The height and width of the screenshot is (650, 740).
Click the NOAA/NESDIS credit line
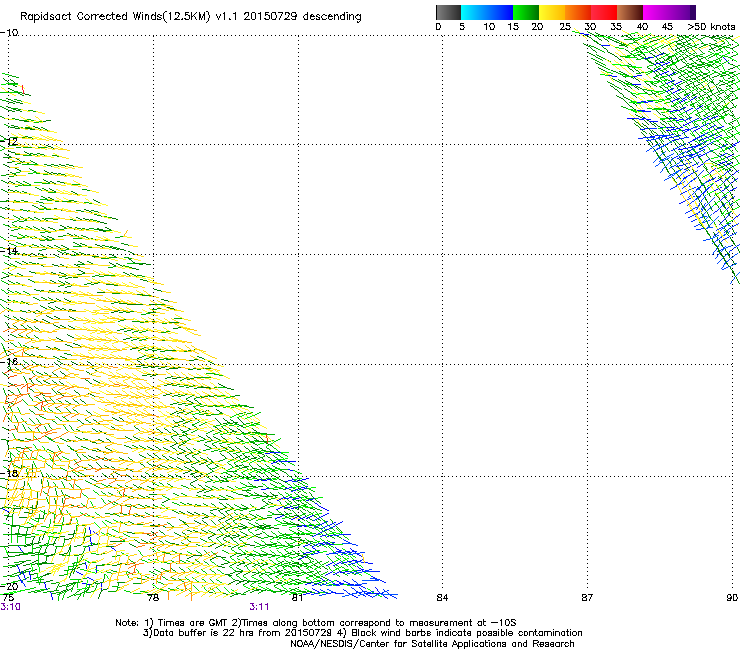pyautogui.click(x=432, y=644)
